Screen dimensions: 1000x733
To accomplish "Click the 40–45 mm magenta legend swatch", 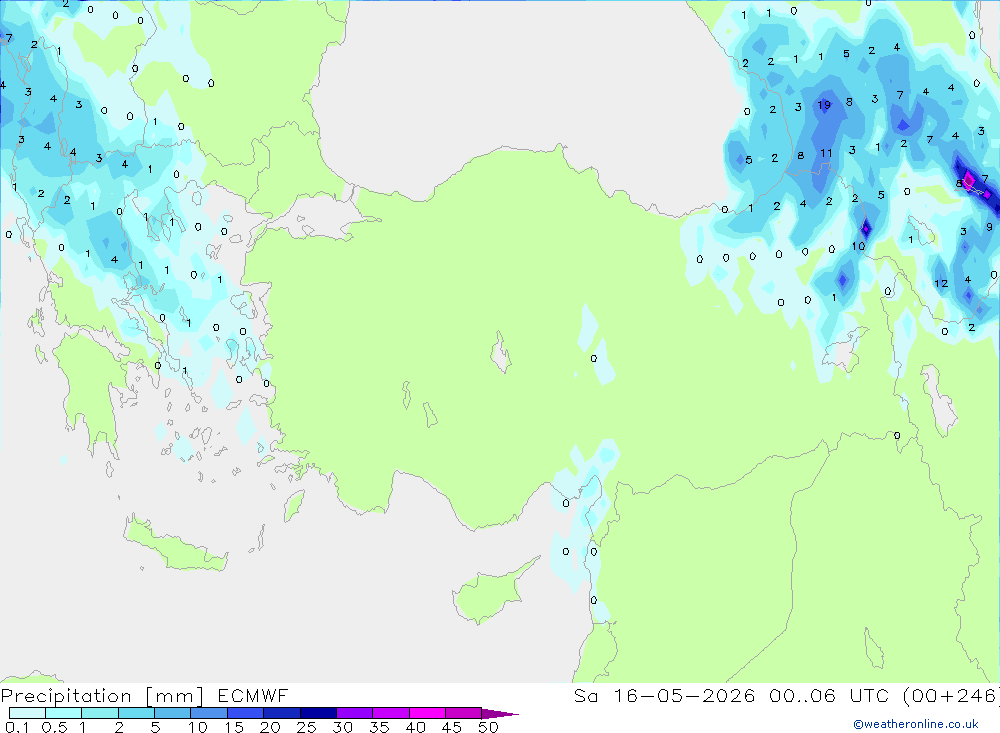I will point(427,713).
